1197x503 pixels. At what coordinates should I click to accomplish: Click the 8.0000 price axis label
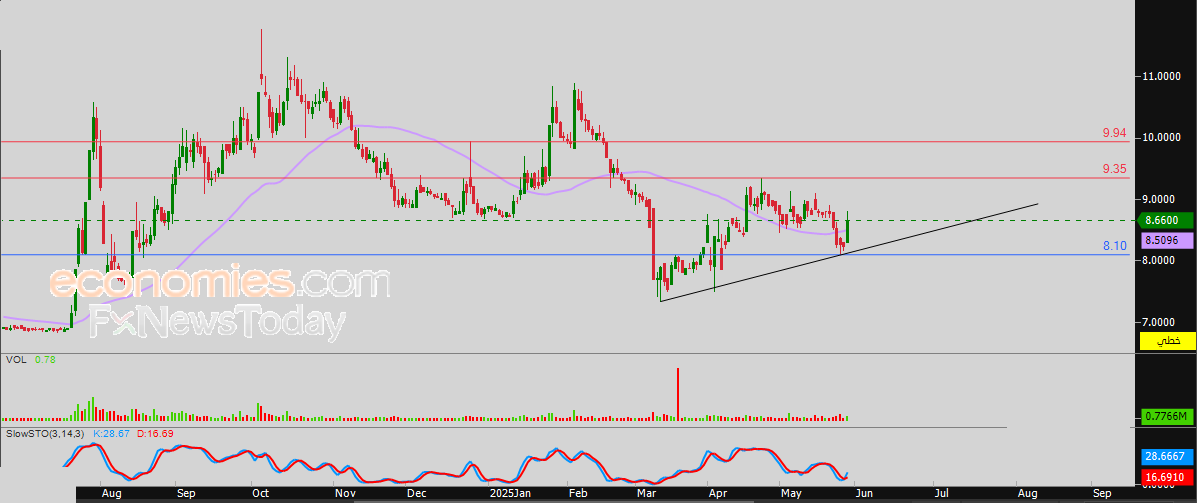(1160, 260)
